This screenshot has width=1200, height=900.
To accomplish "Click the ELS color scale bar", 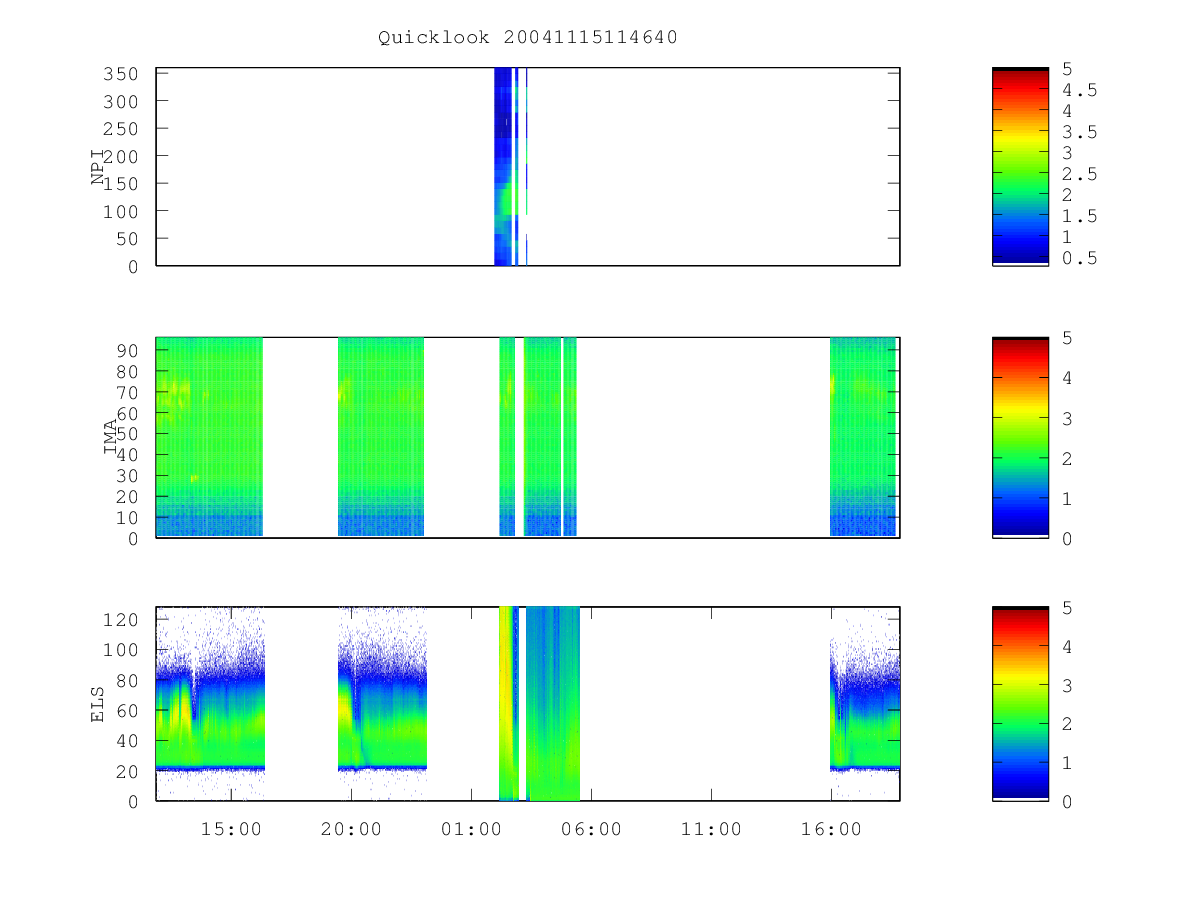I will tap(1020, 704).
